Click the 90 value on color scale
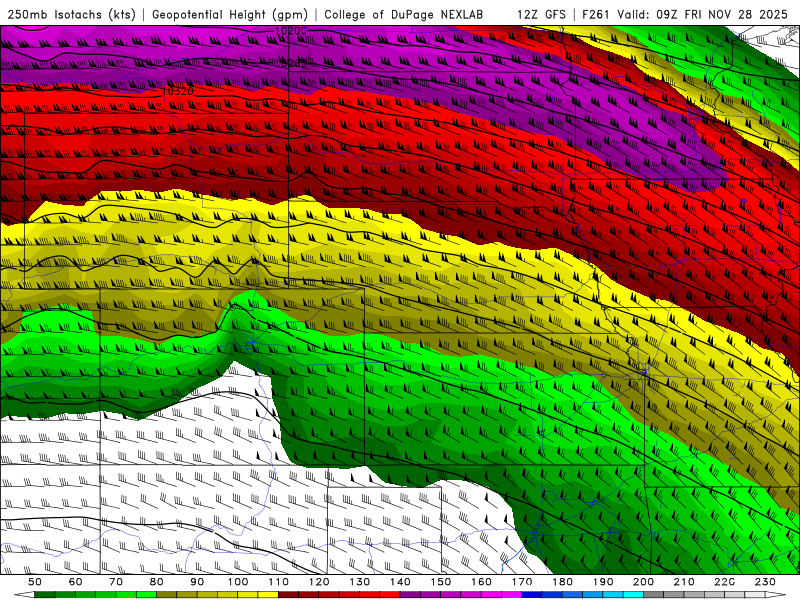The height and width of the screenshot is (600, 800). (x=197, y=582)
